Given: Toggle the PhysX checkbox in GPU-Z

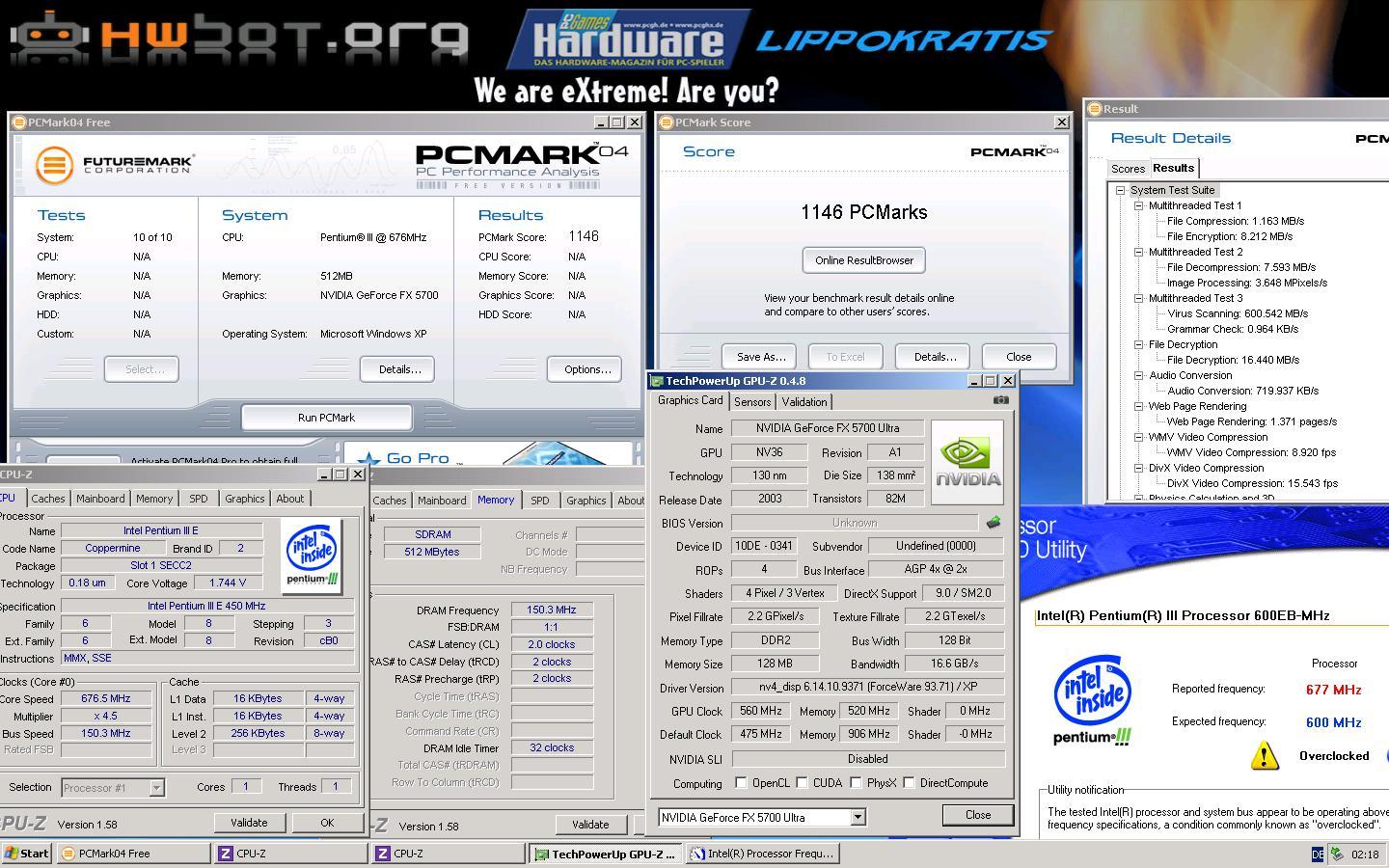Looking at the screenshot, I should click(x=856, y=783).
